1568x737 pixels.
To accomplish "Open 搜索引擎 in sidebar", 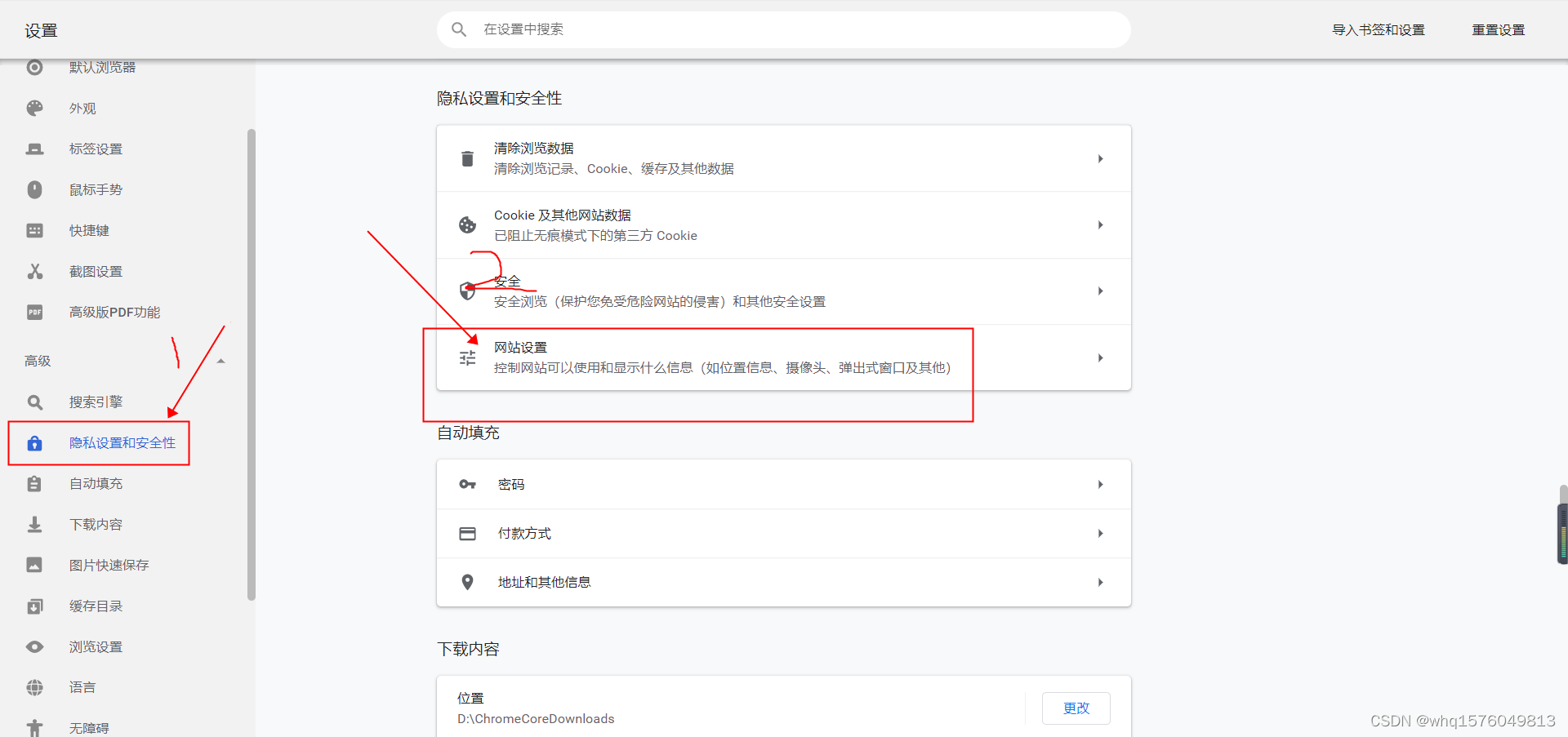I will [96, 402].
